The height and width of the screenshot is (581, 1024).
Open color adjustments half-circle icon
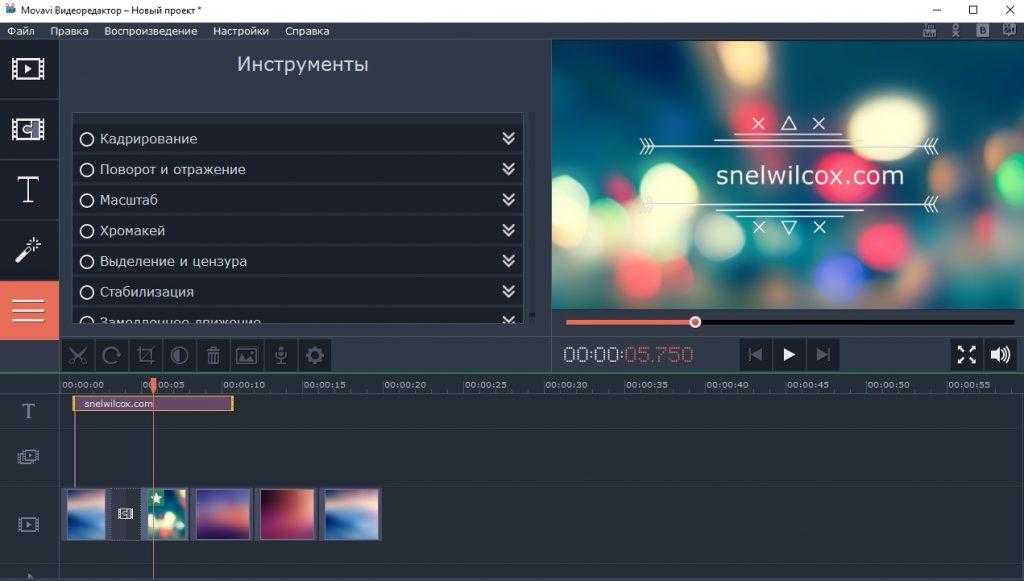pos(180,356)
